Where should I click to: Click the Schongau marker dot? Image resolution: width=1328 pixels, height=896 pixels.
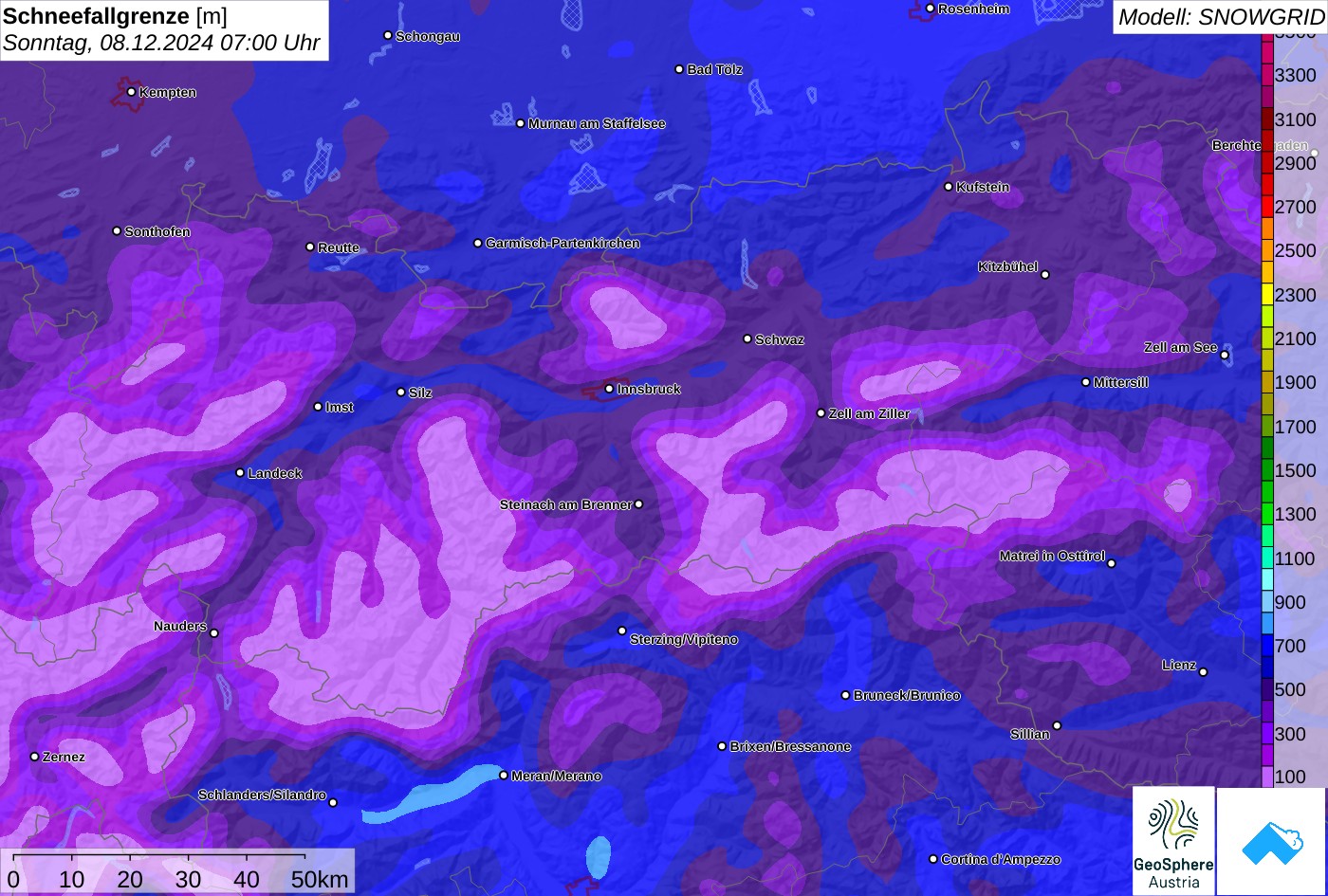(x=387, y=35)
